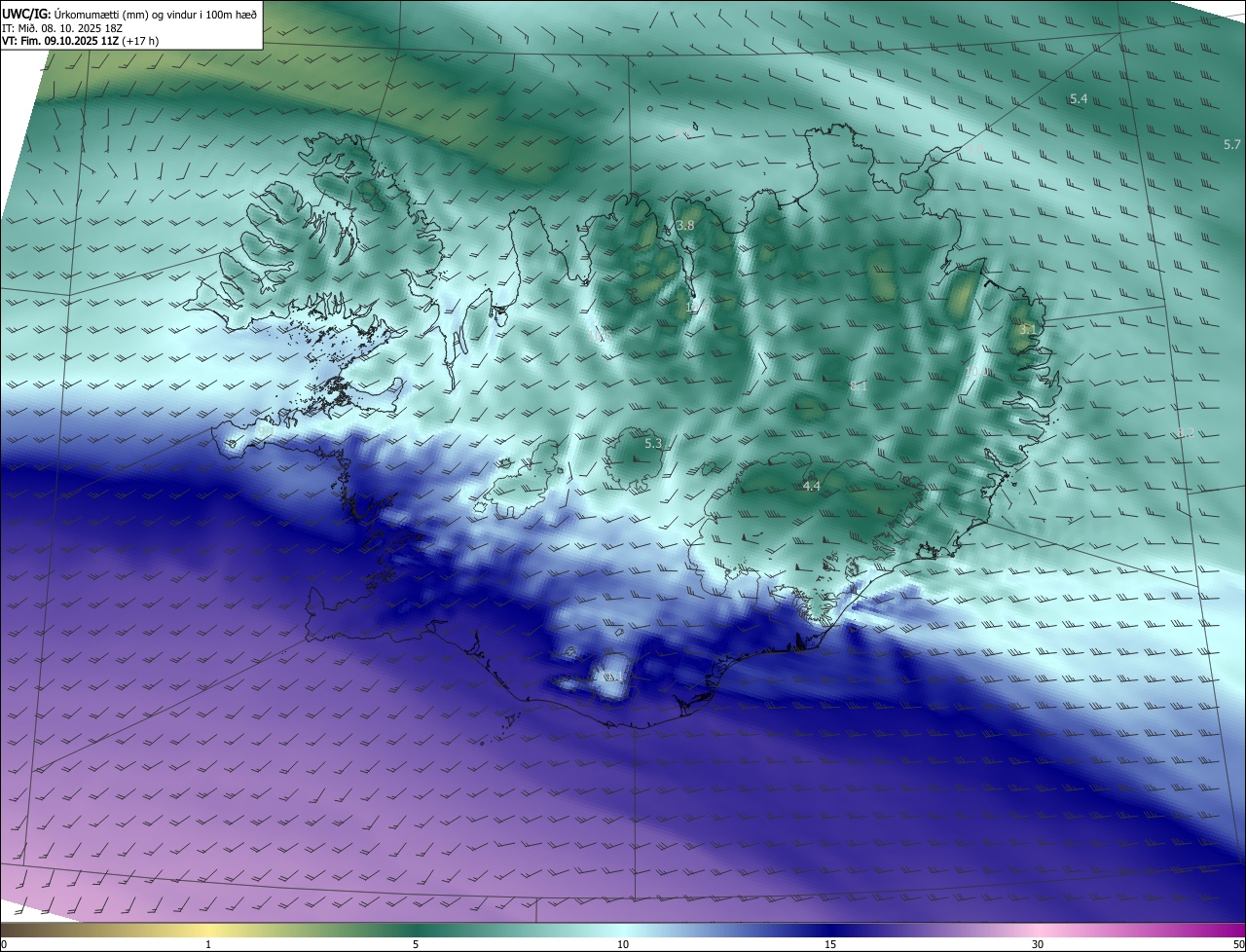Click the 5.7 value label on the map
This screenshot has height=952, width=1246.
[1231, 145]
